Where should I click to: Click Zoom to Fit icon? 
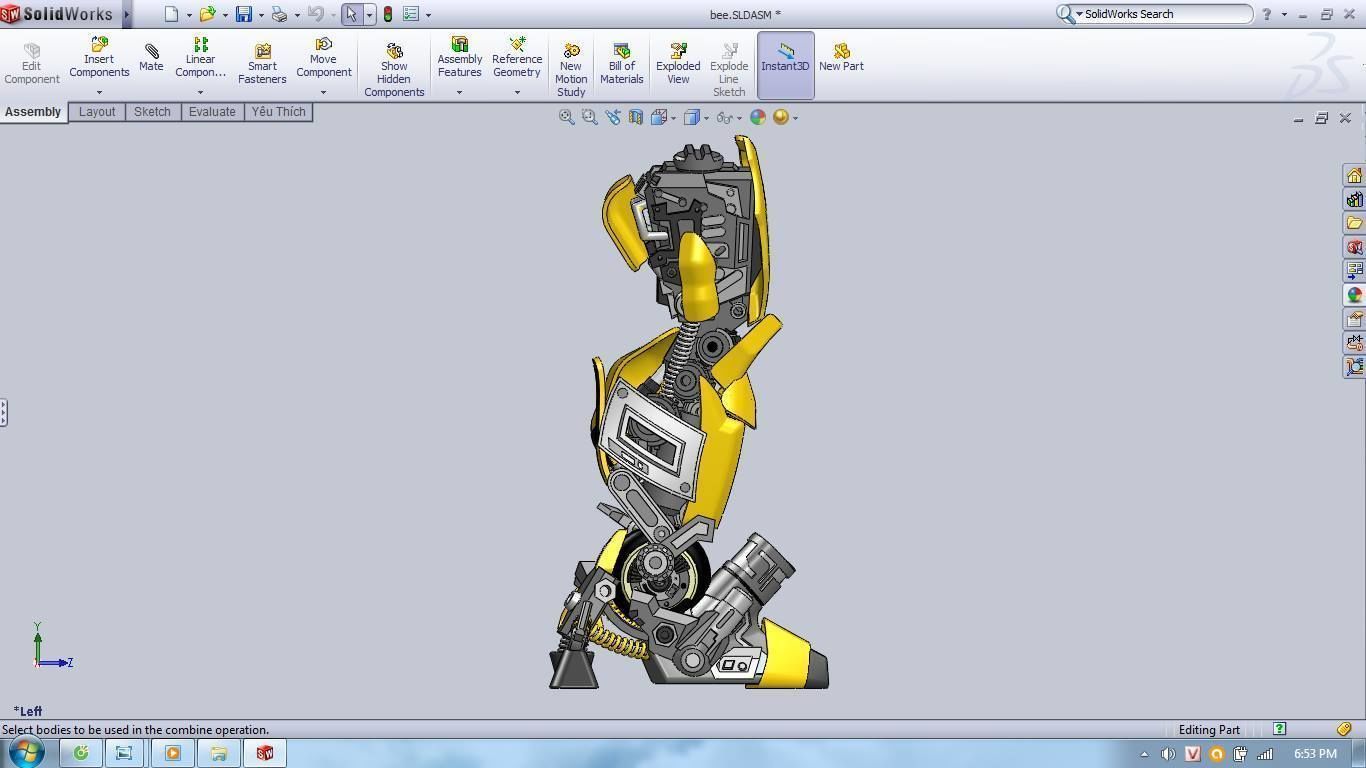click(566, 117)
